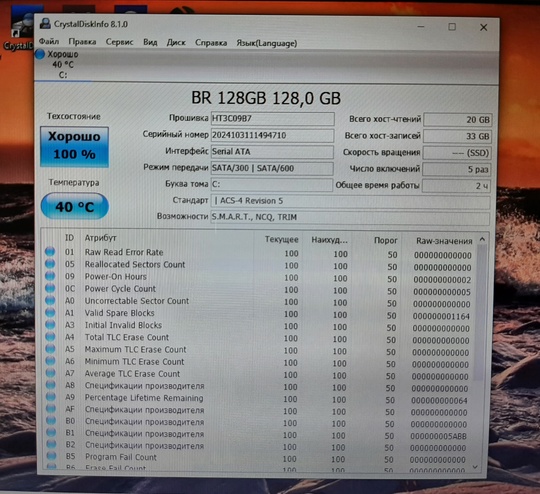
Task: Click status icon for Reallocated Sectors Count
Action: click(x=50, y=264)
